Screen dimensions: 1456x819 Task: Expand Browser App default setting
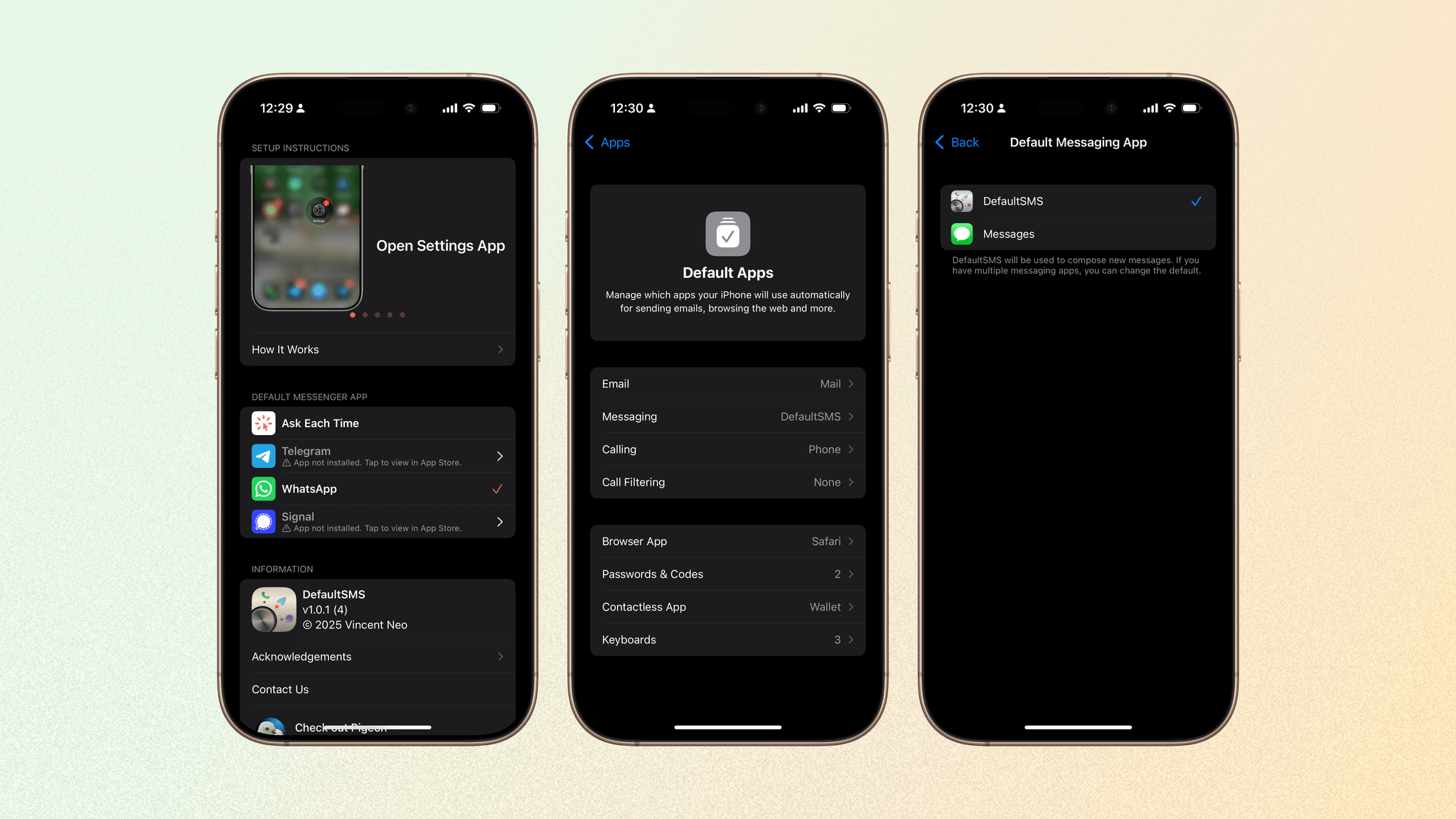click(x=727, y=540)
